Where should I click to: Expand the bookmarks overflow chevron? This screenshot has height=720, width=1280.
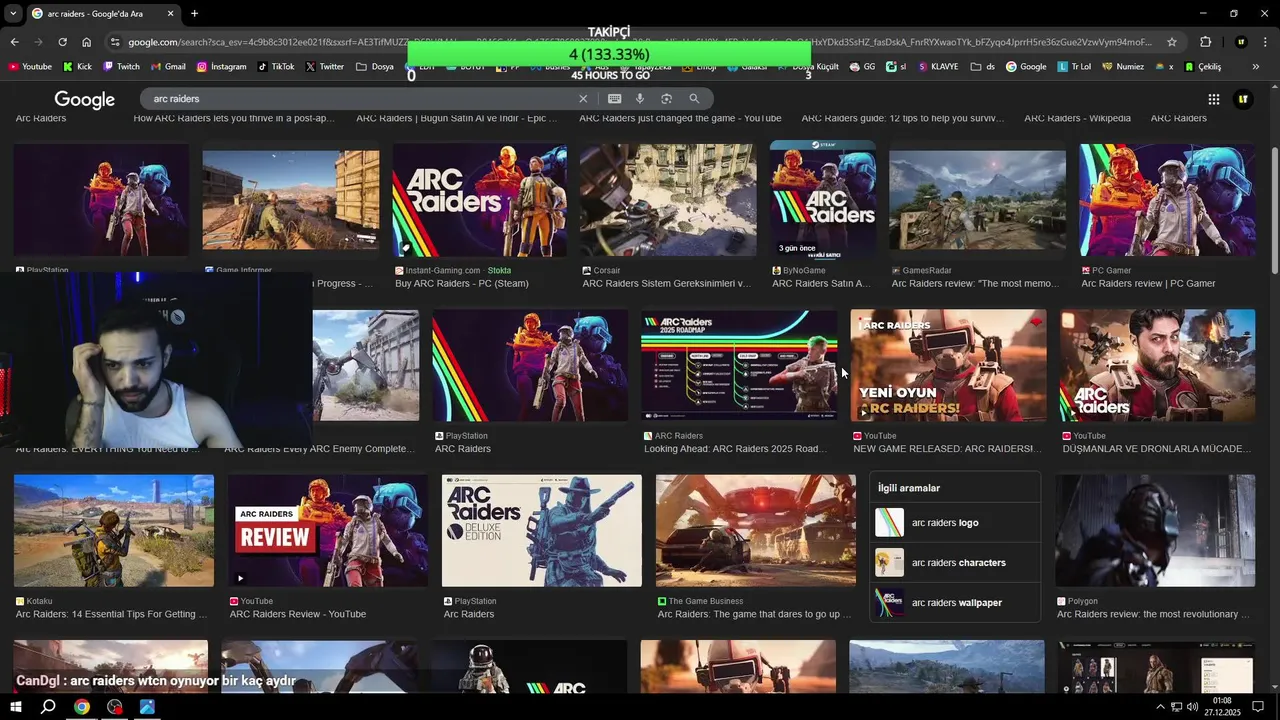tap(1256, 67)
